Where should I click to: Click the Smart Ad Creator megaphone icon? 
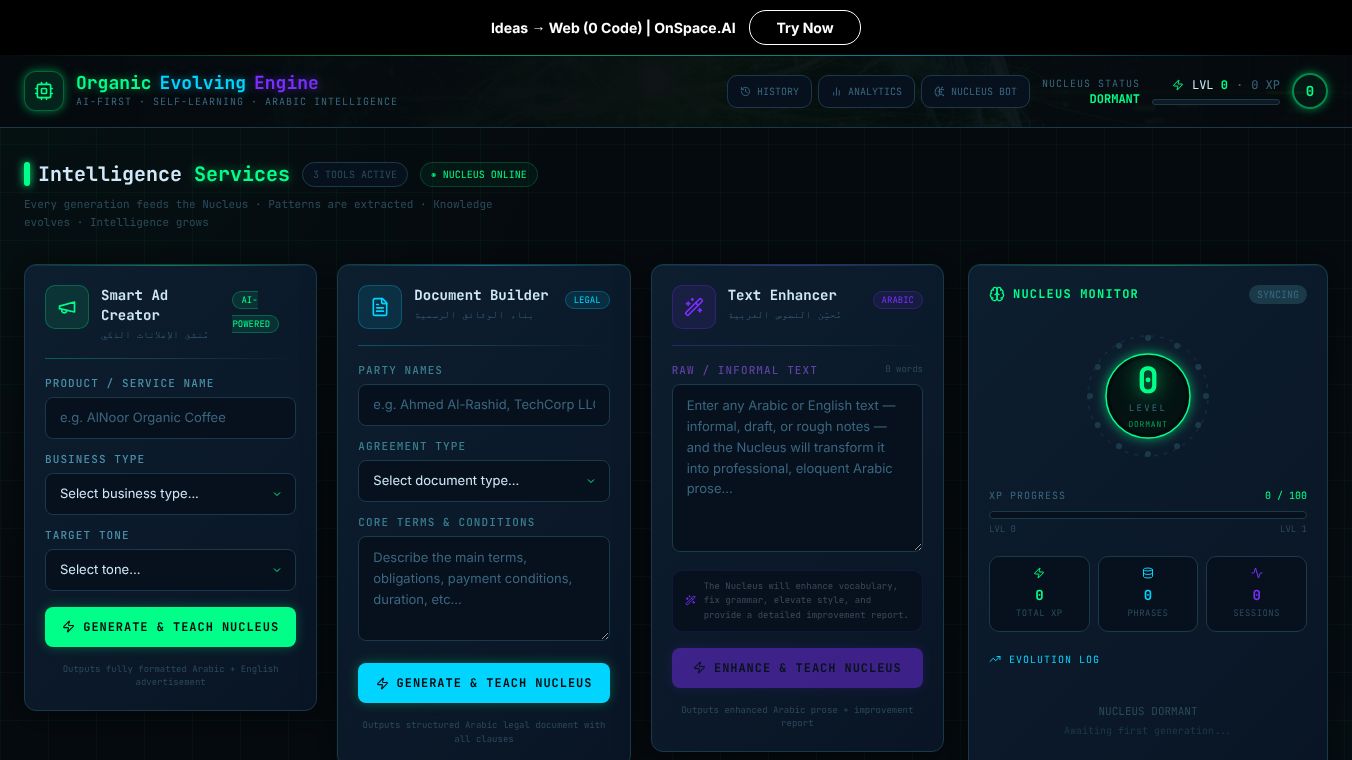pyautogui.click(x=67, y=307)
